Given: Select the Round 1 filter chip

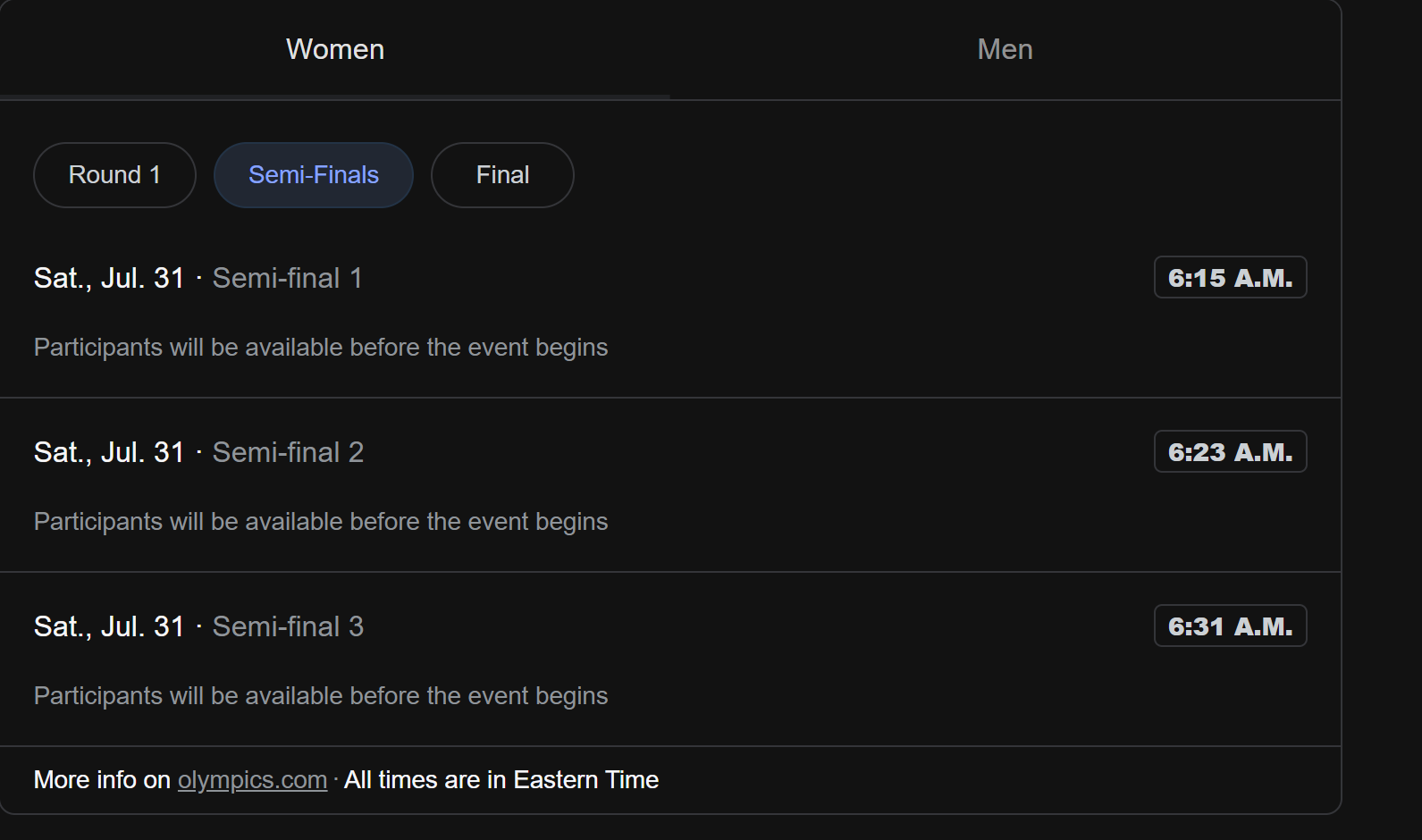Looking at the screenshot, I should click(114, 175).
